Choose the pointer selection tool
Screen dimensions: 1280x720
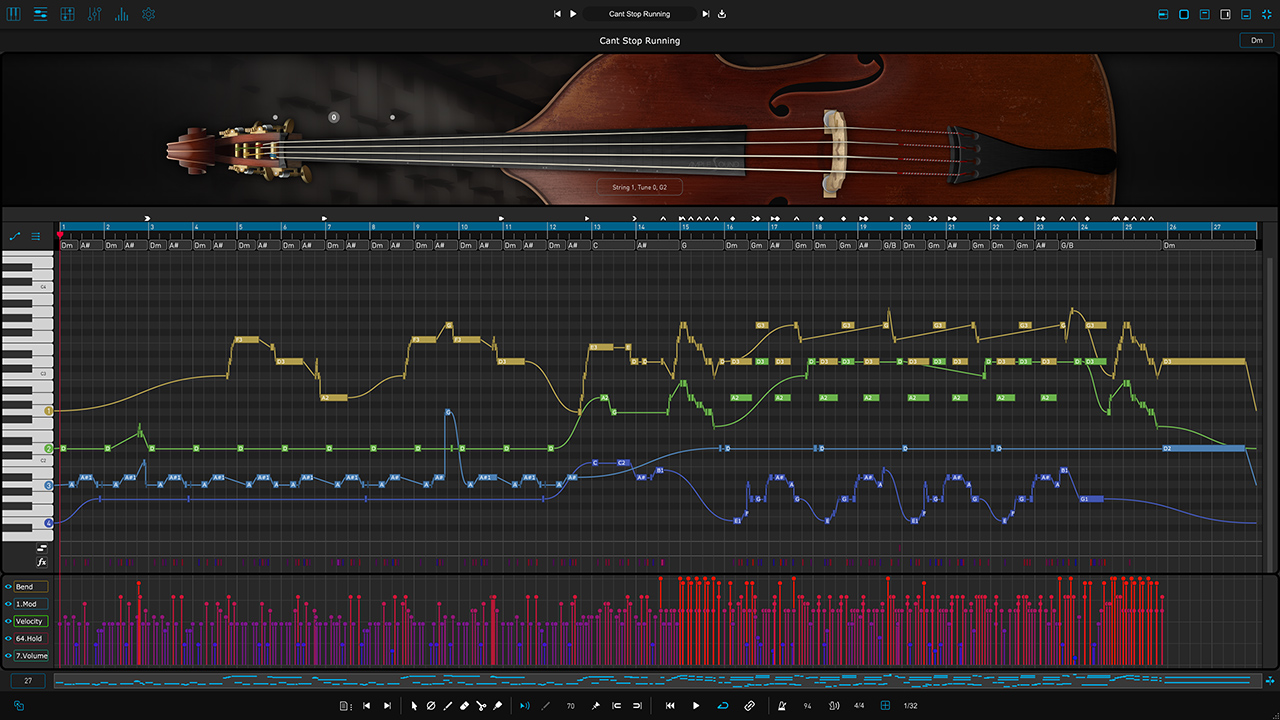(x=414, y=706)
